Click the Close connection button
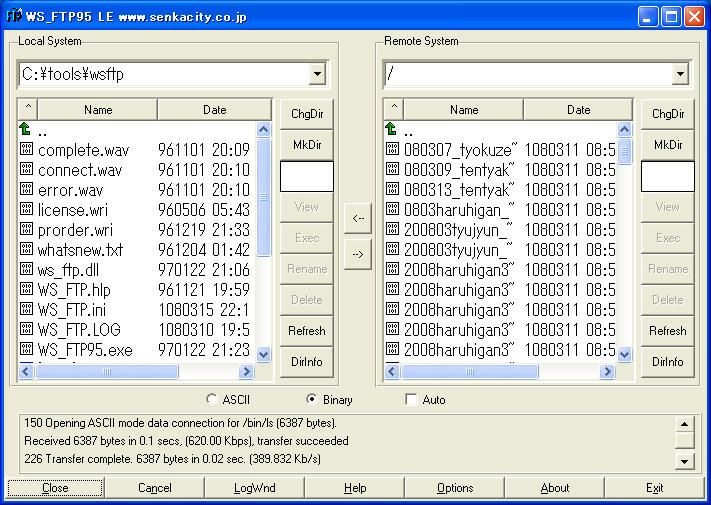 (55, 488)
